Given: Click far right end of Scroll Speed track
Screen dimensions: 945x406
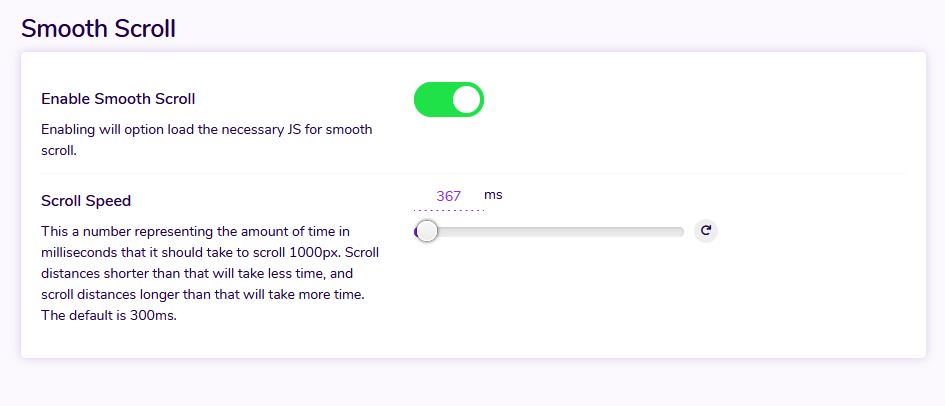Looking at the screenshot, I should (680, 232).
